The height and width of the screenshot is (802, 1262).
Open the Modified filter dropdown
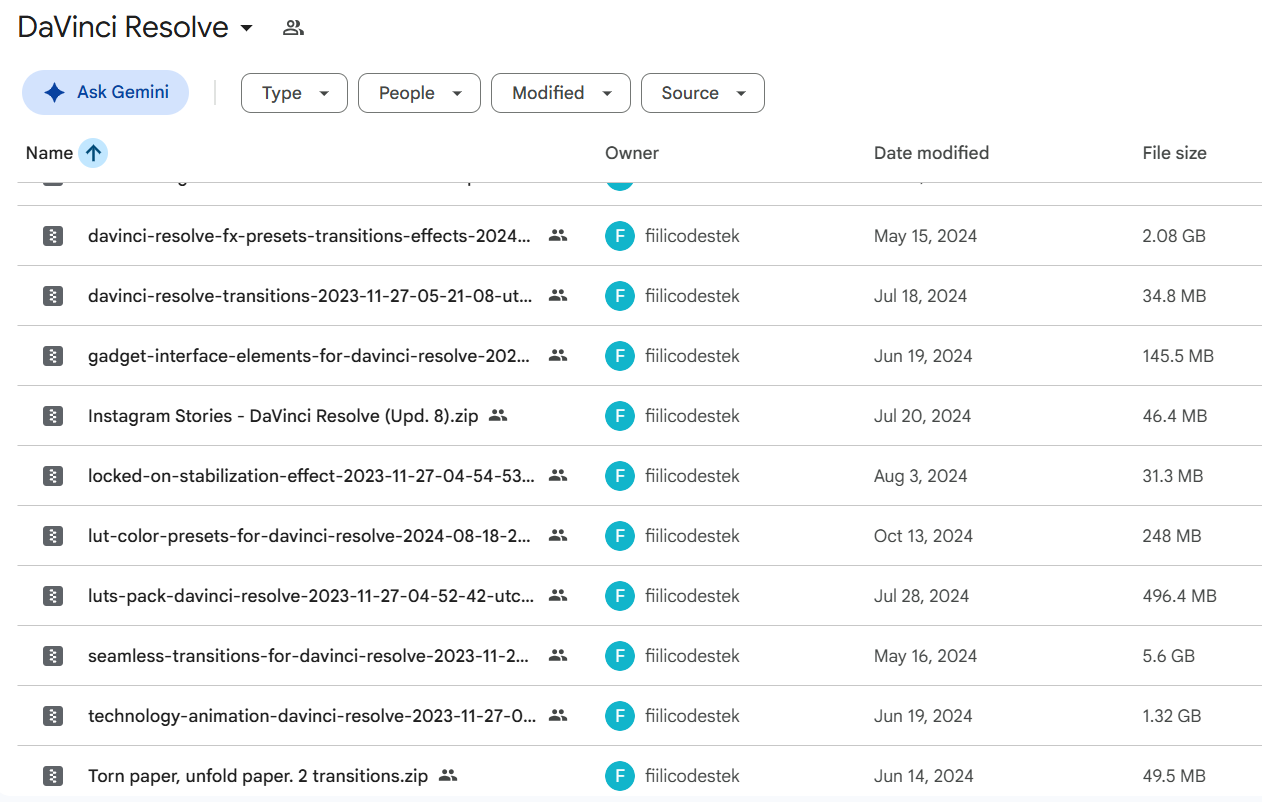tap(561, 93)
